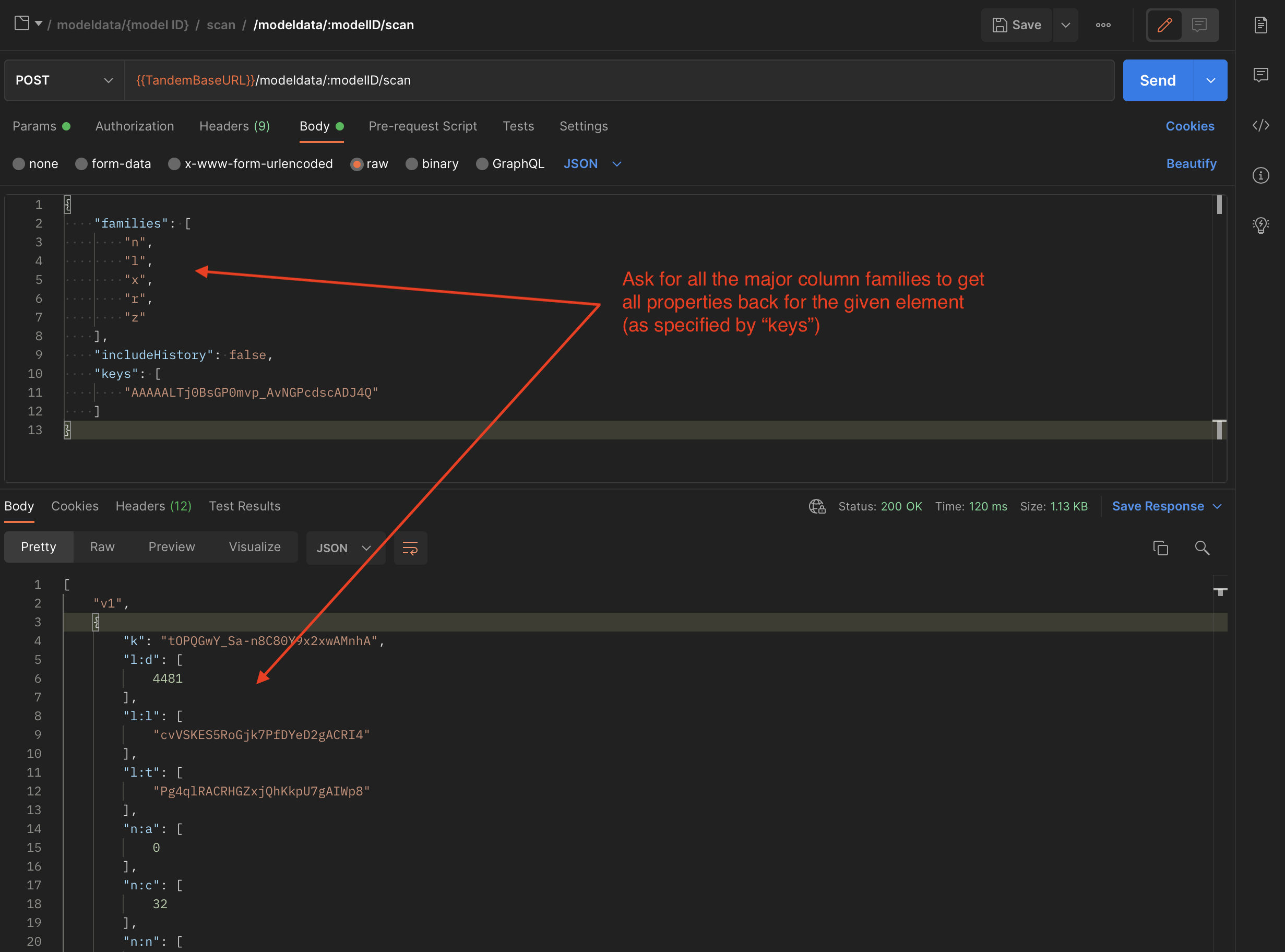Open the Authorization tab
The image size is (1285, 952).
coord(135,126)
